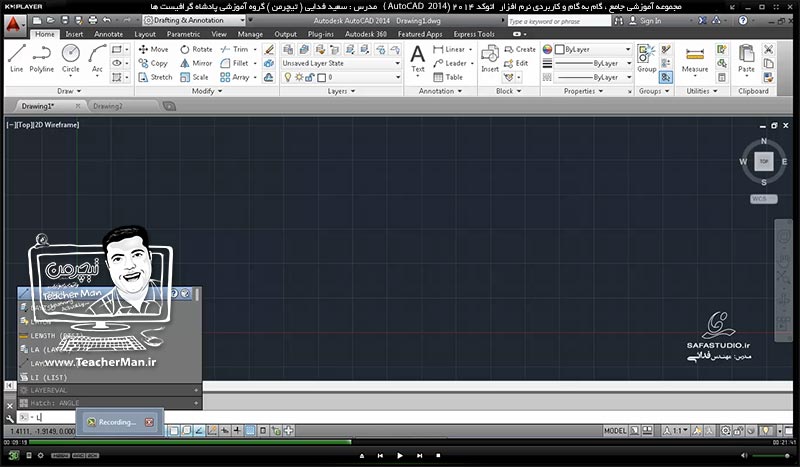Open the Unsaved Layer State dropdown
800x467 pixels.
click(x=341, y=63)
